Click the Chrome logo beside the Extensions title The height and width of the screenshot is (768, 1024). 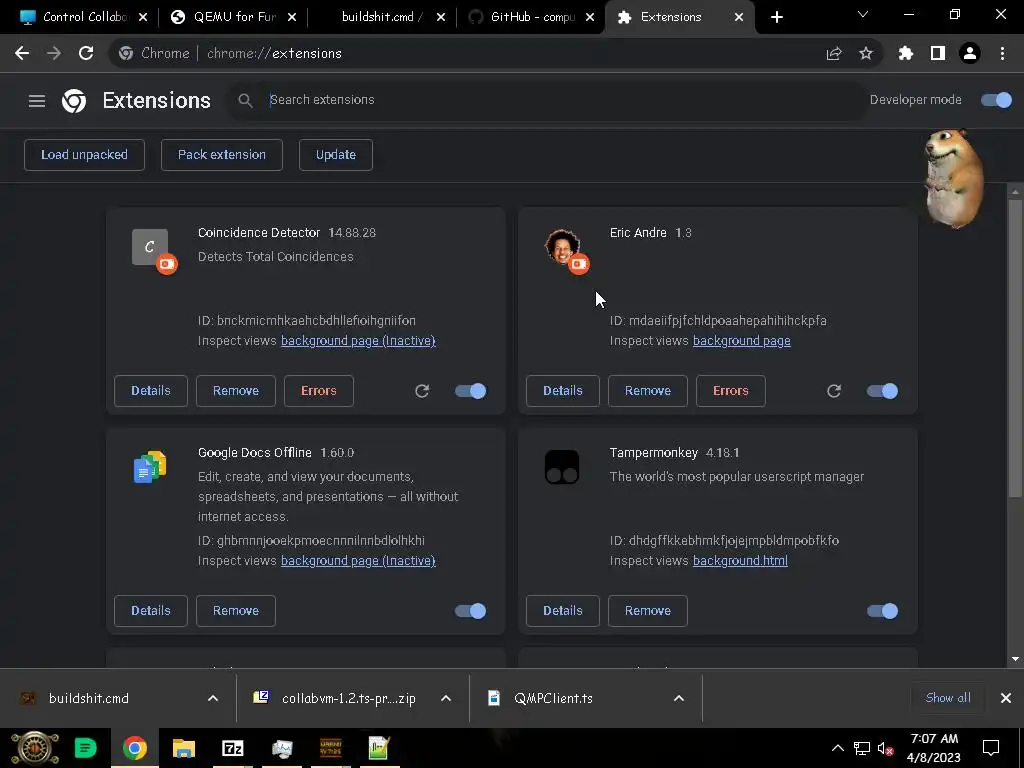(x=74, y=101)
